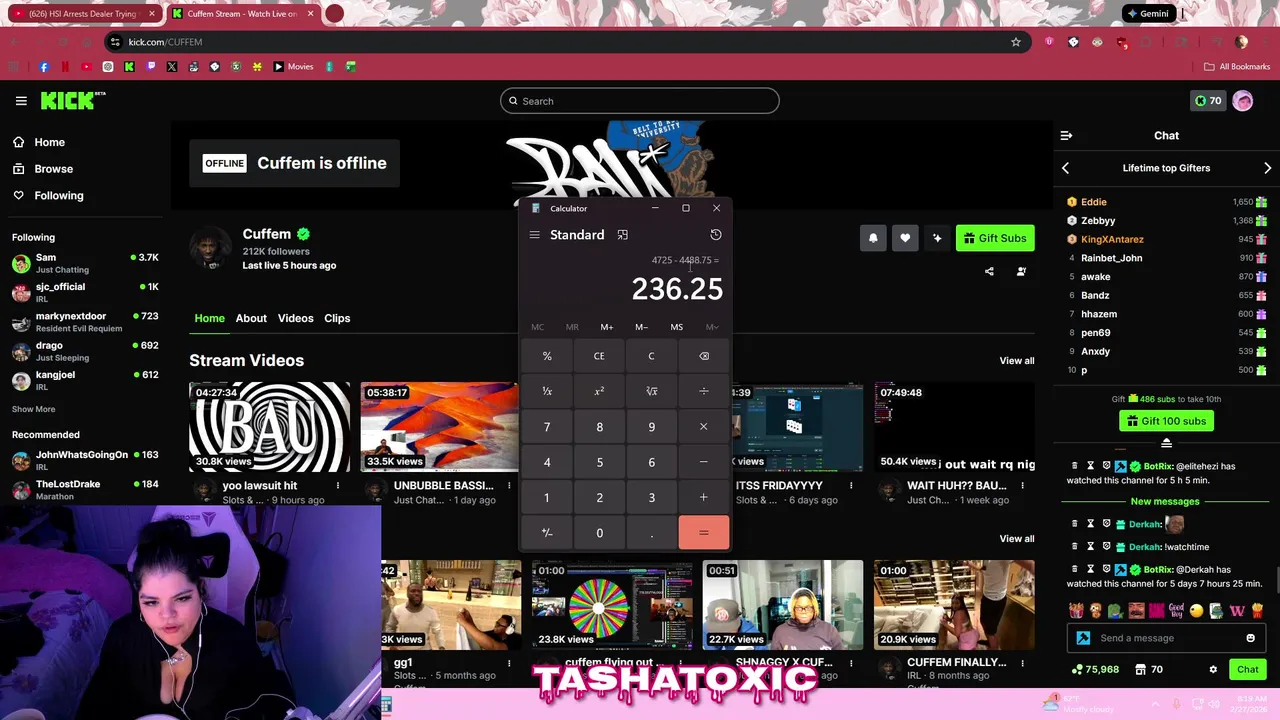This screenshot has height=720, width=1280.
Task: Open chat emoji picker smiley
Action: point(1250,638)
